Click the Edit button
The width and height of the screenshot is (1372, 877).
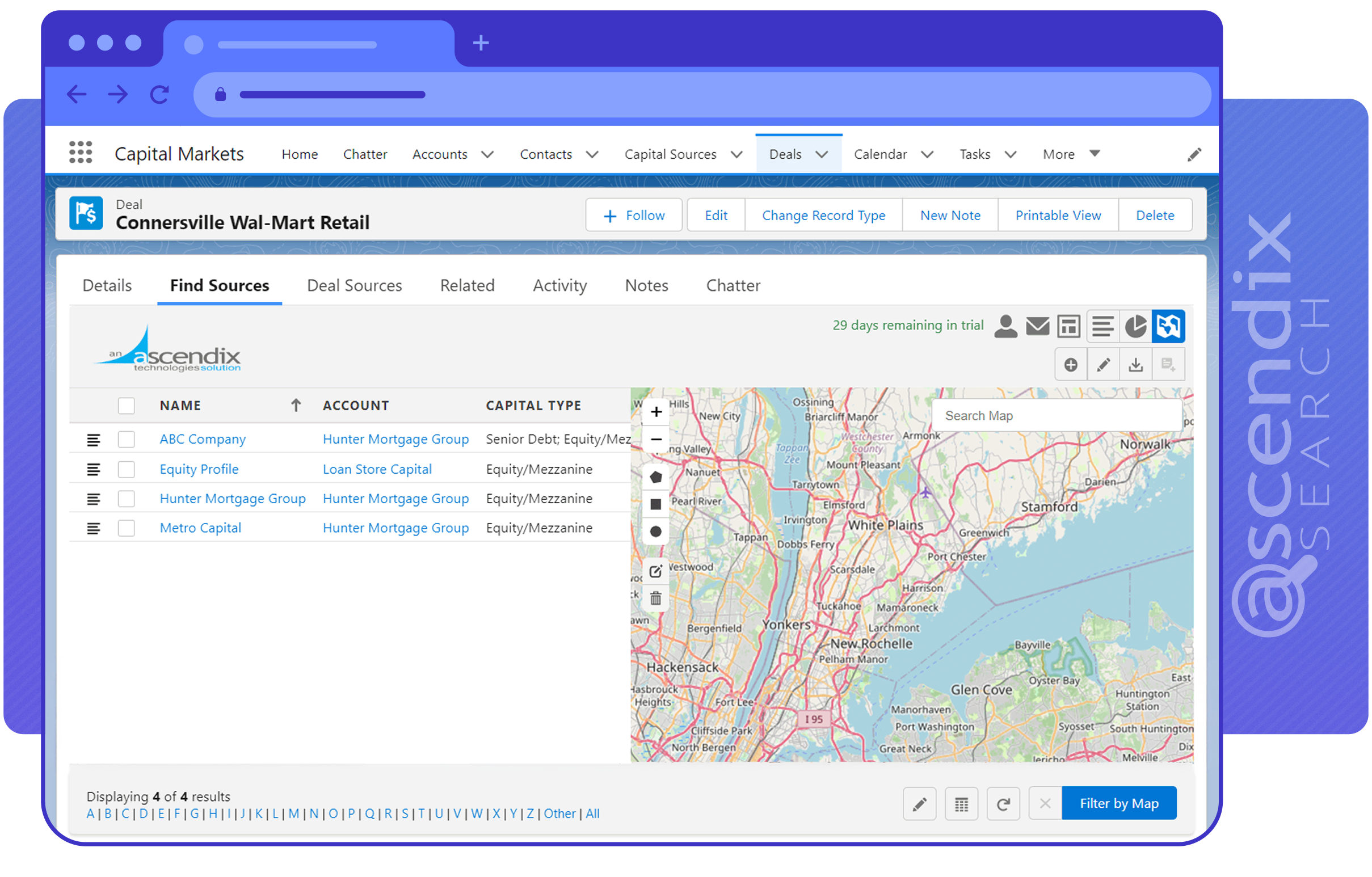(716, 215)
